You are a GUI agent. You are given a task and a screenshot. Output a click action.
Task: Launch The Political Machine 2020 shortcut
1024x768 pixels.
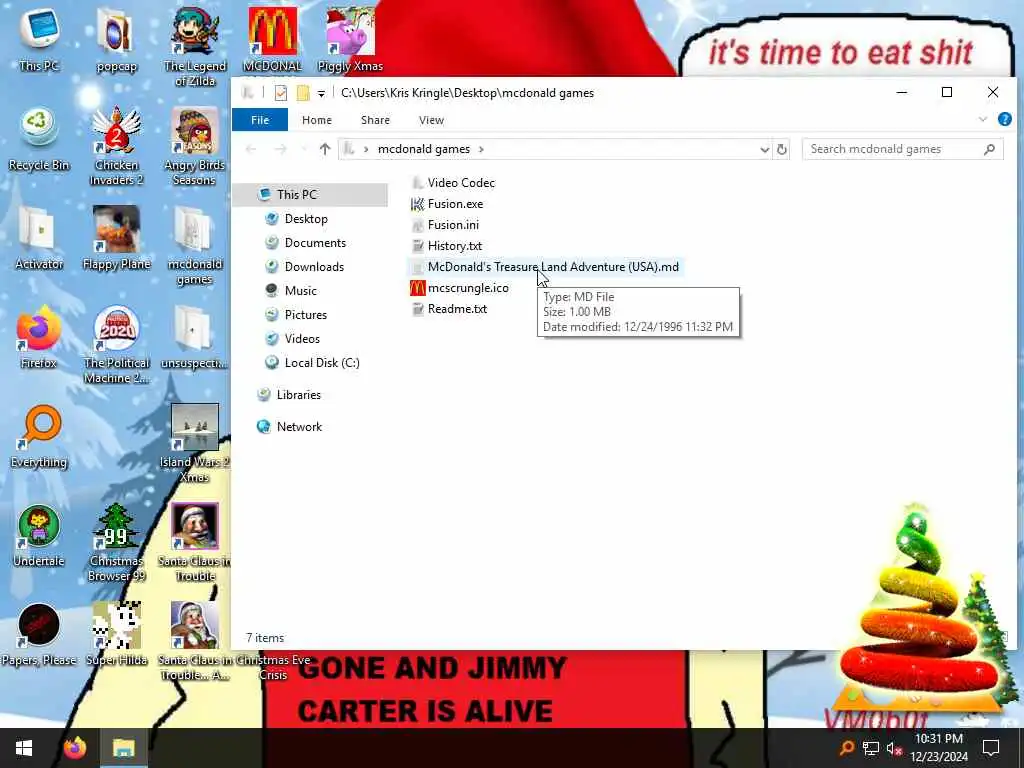point(116,344)
